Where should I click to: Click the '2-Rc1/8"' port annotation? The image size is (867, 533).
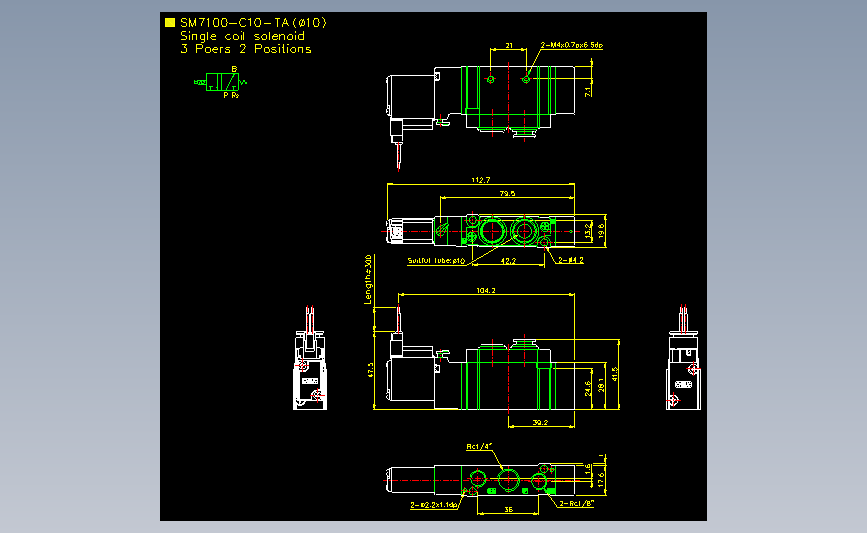(x=576, y=503)
